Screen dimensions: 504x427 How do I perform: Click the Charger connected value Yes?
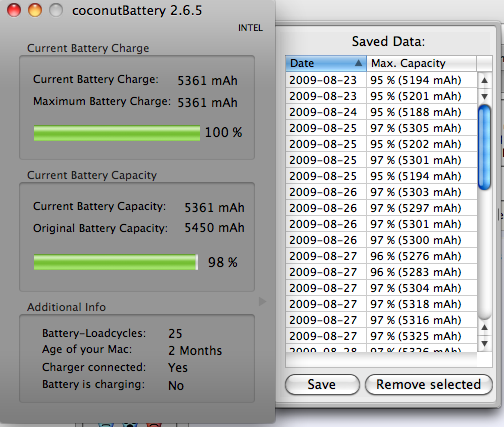tap(178, 368)
